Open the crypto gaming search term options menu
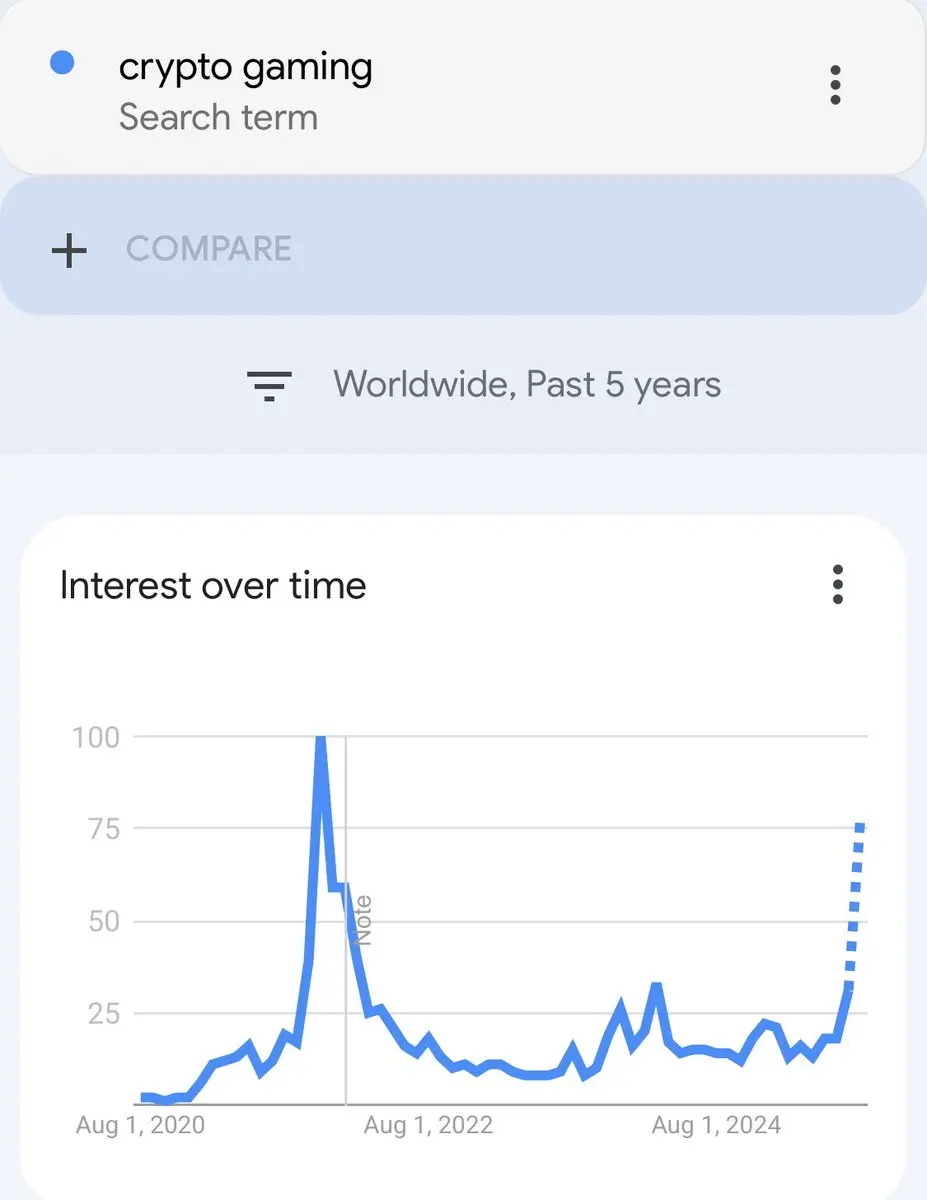Viewport: 927px width, 1200px height. (x=836, y=86)
